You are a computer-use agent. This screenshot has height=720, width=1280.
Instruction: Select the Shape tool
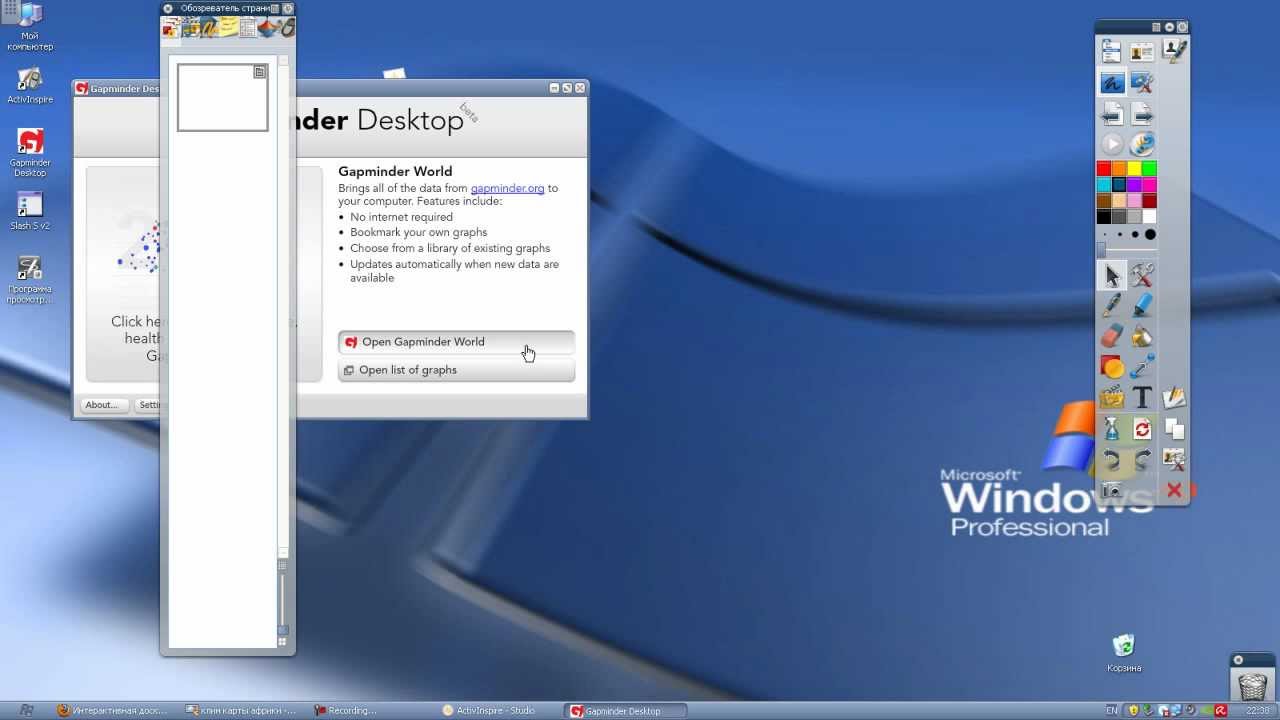[x=1111, y=367]
